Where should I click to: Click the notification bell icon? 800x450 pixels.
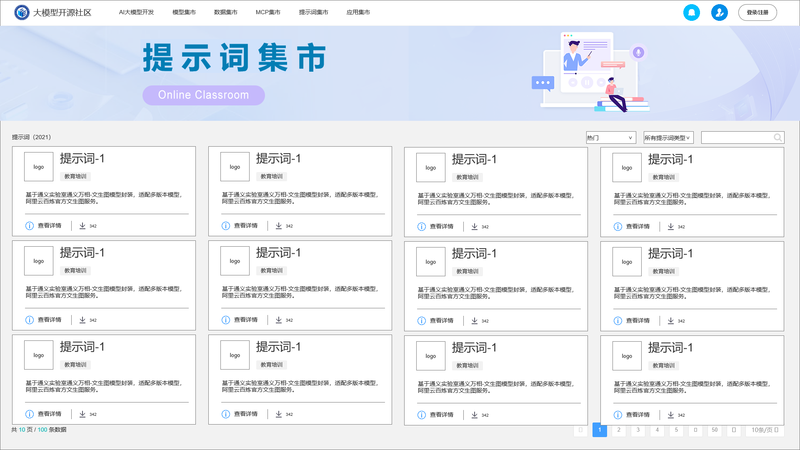(691, 12)
